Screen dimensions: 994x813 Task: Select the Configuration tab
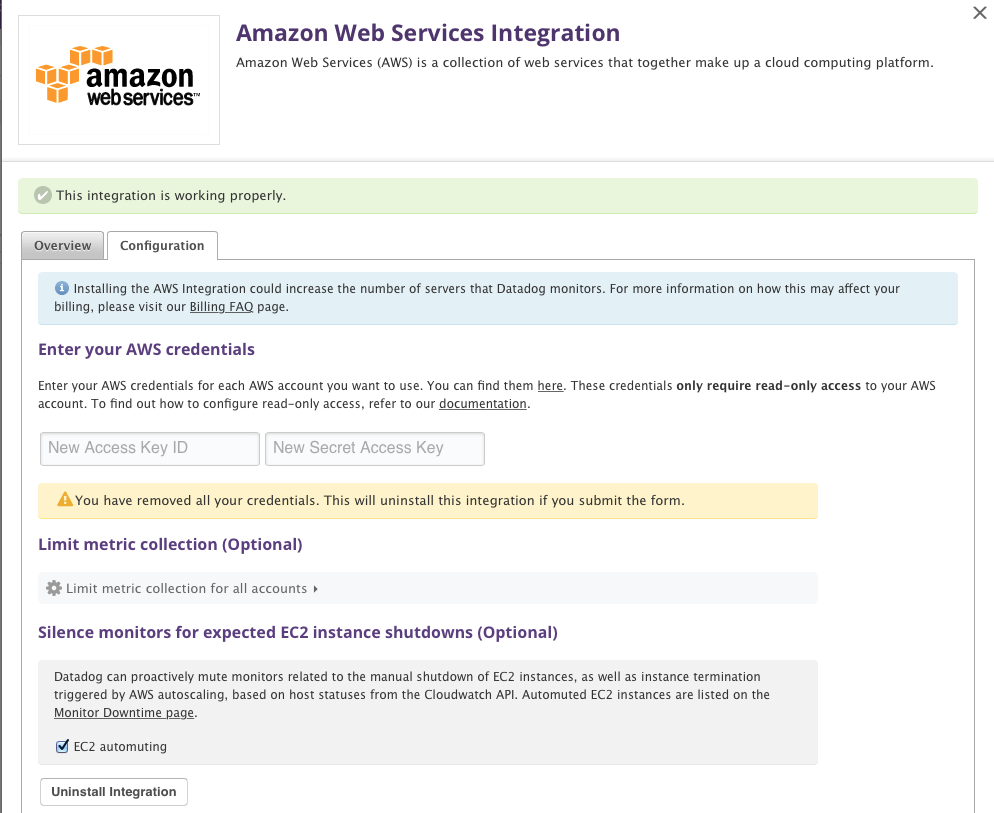(162, 246)
